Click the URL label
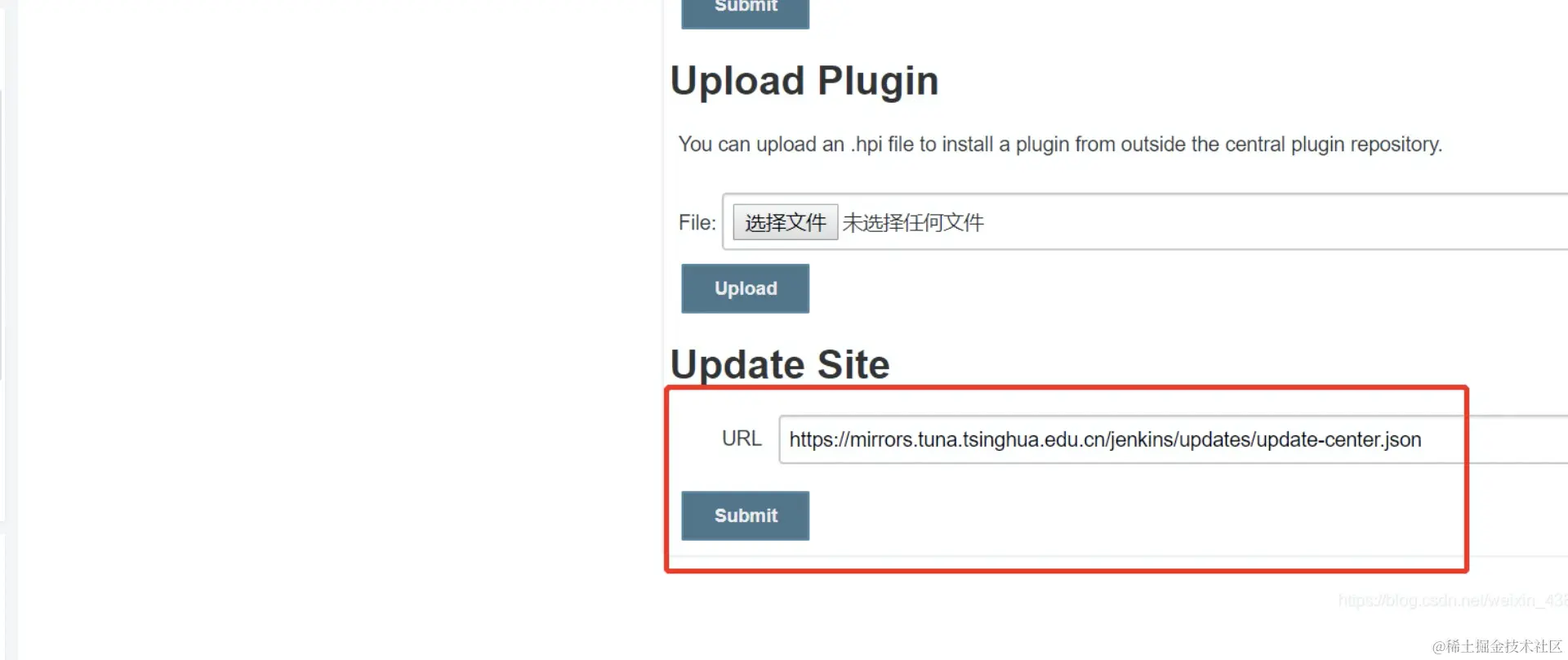This screenshot has width=1568, height=660. [x=742, y=439]
